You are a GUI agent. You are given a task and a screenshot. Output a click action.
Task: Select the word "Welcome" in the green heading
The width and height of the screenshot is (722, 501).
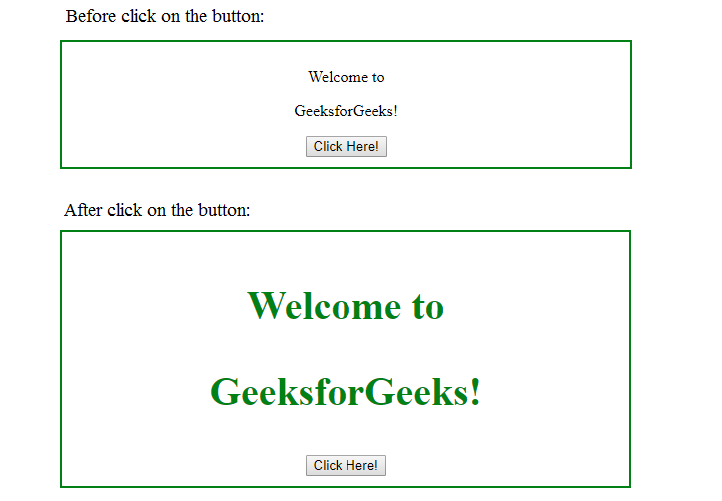click(x=324, y=306)
